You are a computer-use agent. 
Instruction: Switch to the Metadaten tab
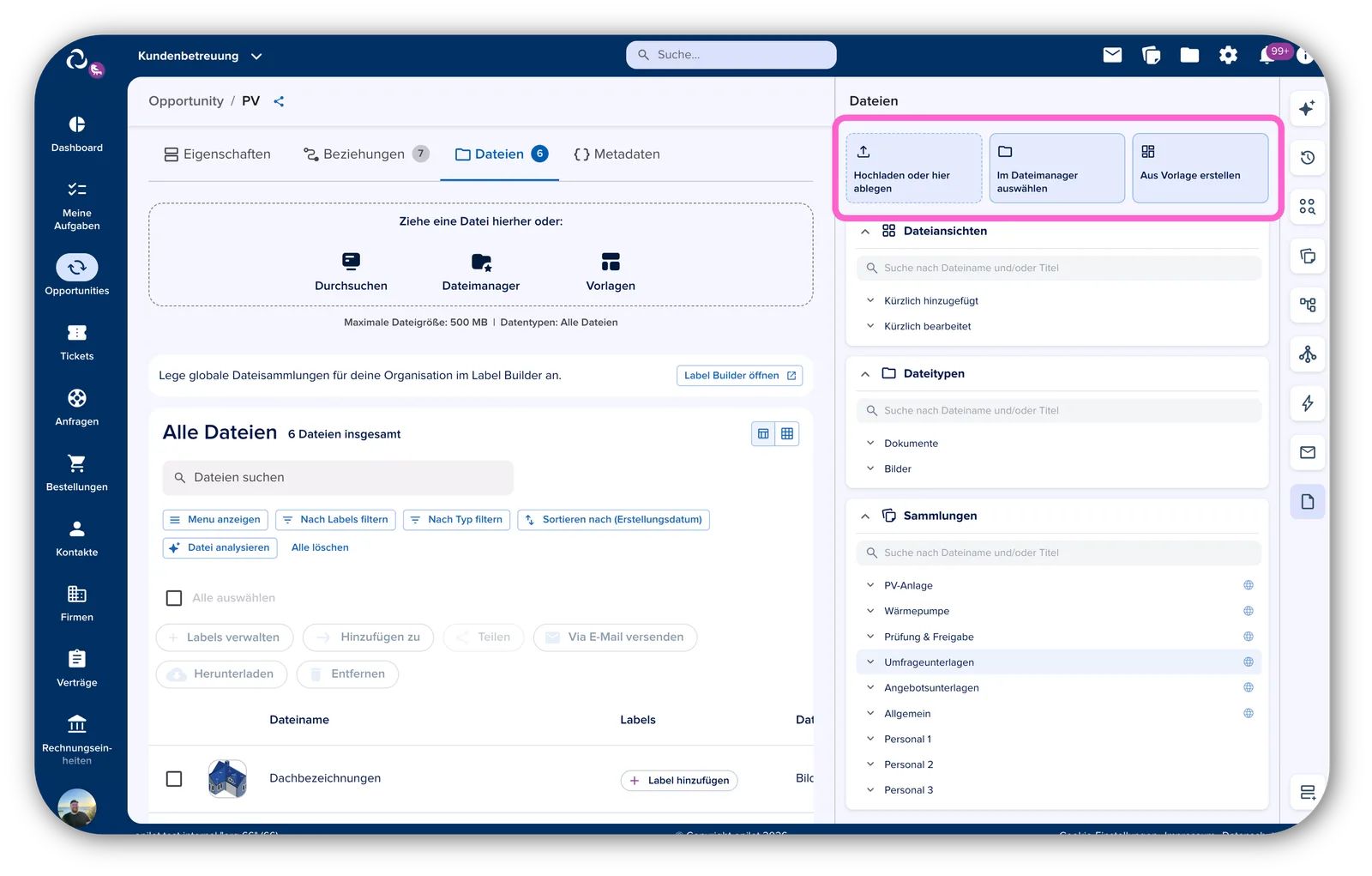coord(617,154)
